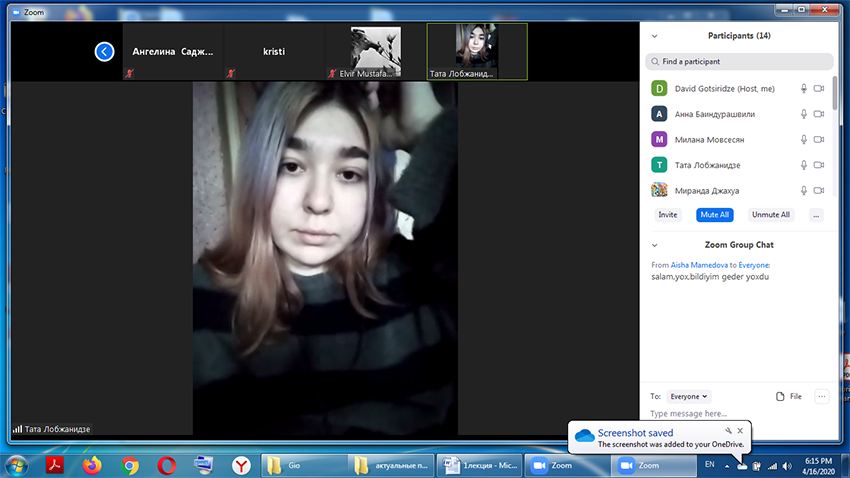Click camera icon next to Анна Баиндурашвили
Screen dimensions: 850x478
pos(819,114)
